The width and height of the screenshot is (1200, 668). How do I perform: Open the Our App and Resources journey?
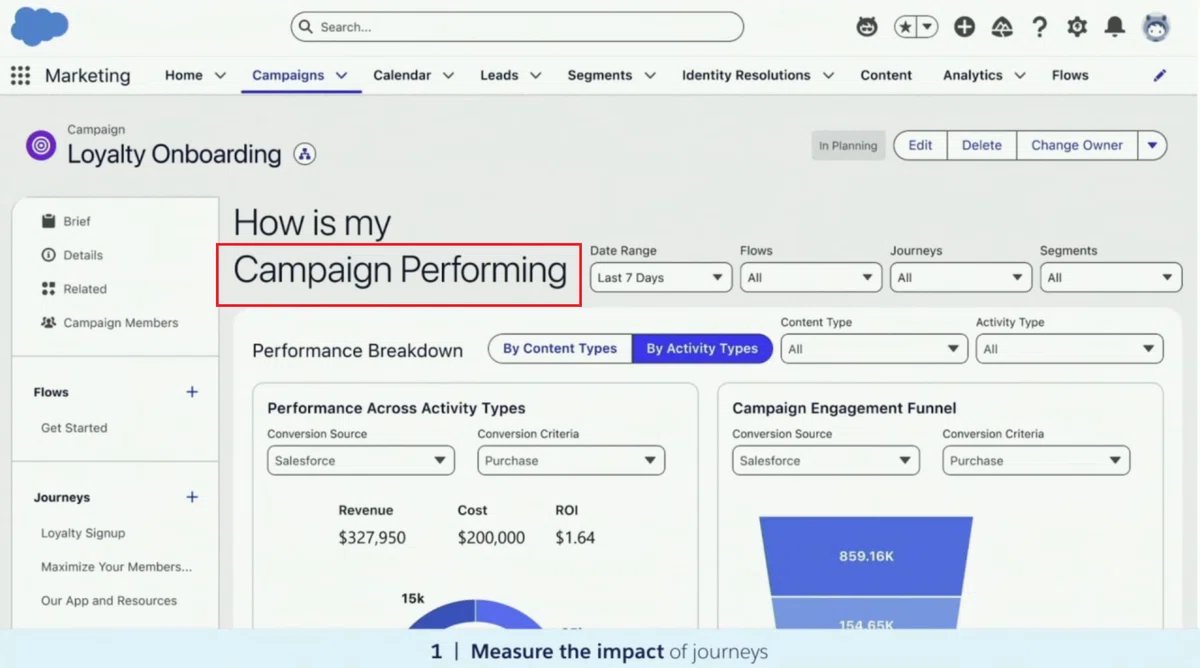pyautogui.click(x=109, y=601)
